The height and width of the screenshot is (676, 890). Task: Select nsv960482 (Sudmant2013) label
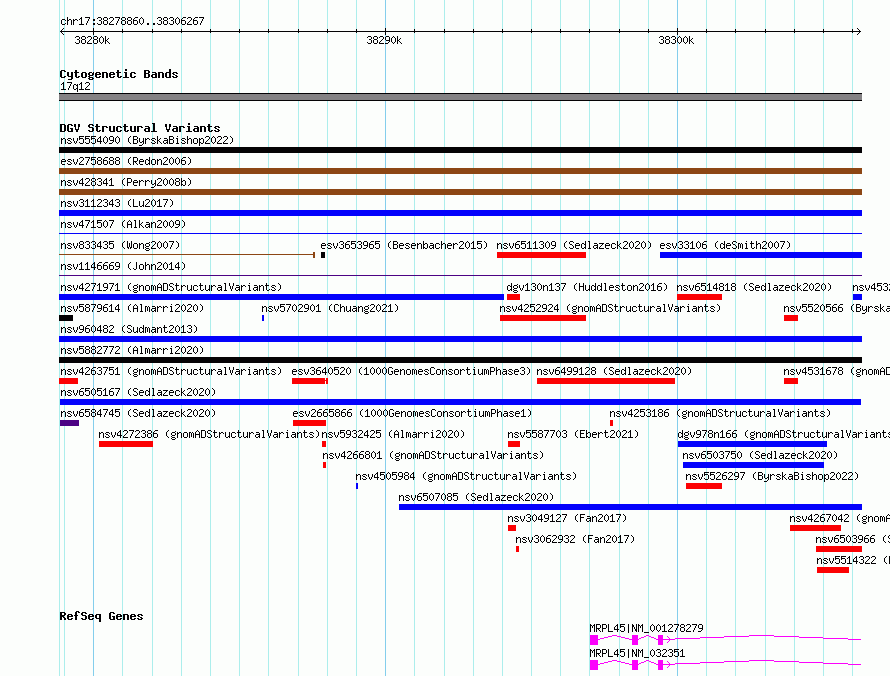(x=129, y=329)
